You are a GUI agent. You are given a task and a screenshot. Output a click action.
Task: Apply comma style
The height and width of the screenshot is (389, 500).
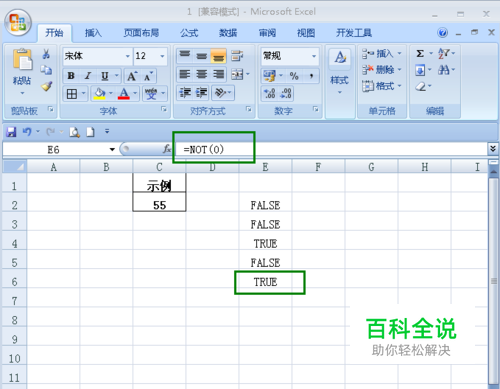point(311,76)
